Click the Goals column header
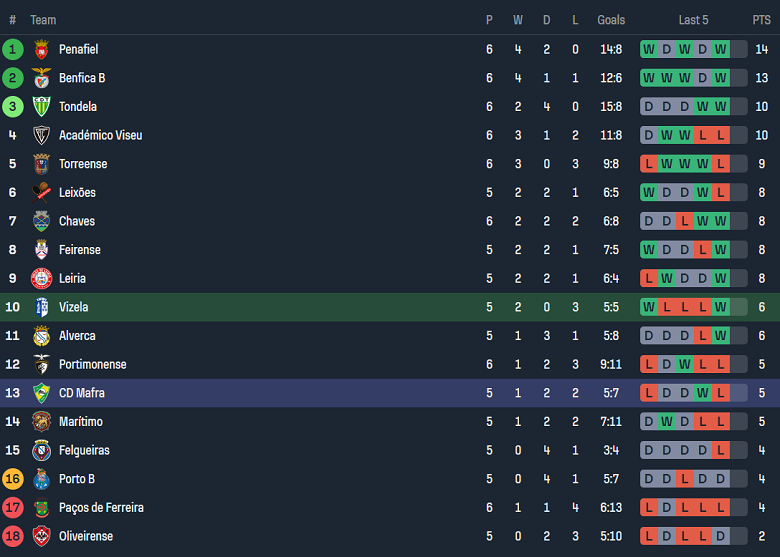Screen dimensions: 780x557 pos(611,20)
